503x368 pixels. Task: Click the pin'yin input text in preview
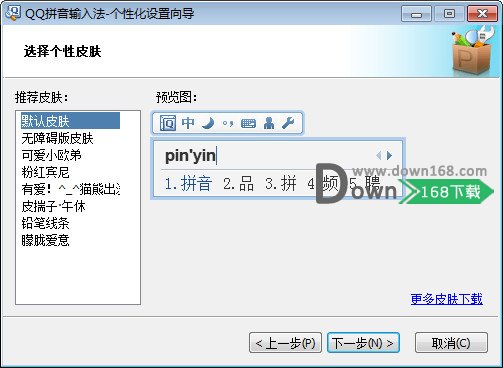pyautogui.click(x=190, y=155)
